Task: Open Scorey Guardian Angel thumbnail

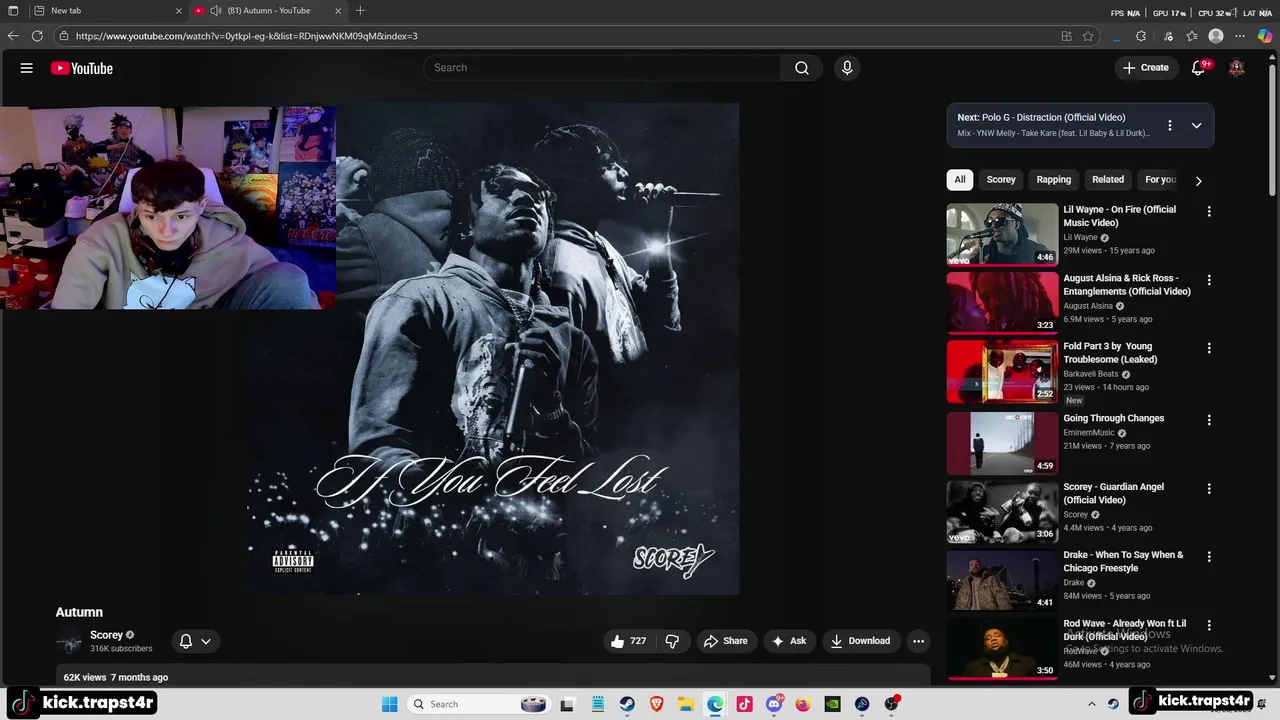Action: (1002, 512)
